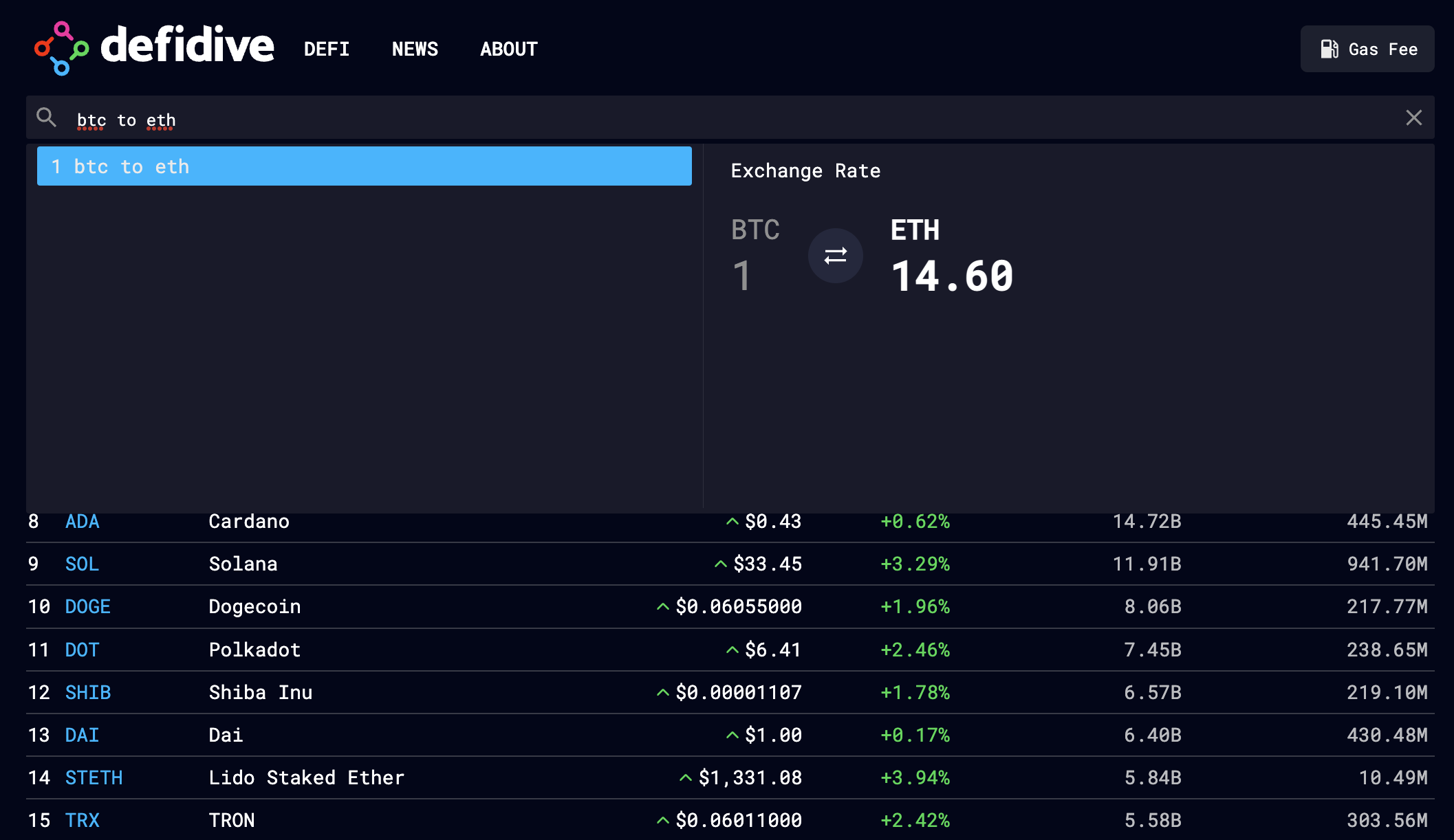Click the up-arrow icon beside $33.45
Screen dimensions: 1454x840
tap(721, 564)
